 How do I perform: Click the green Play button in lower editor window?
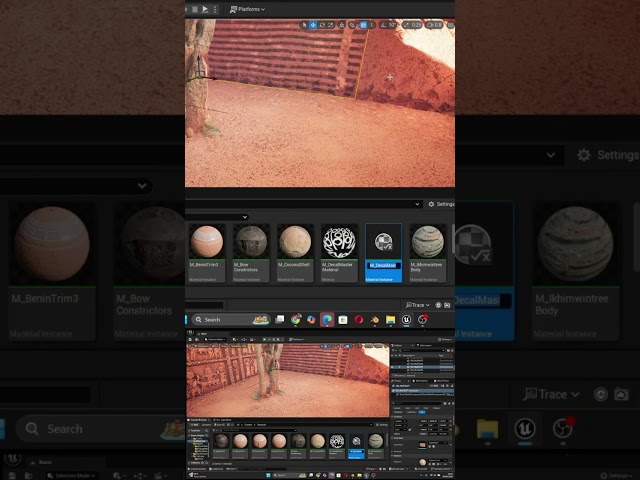tap(264, 339)
